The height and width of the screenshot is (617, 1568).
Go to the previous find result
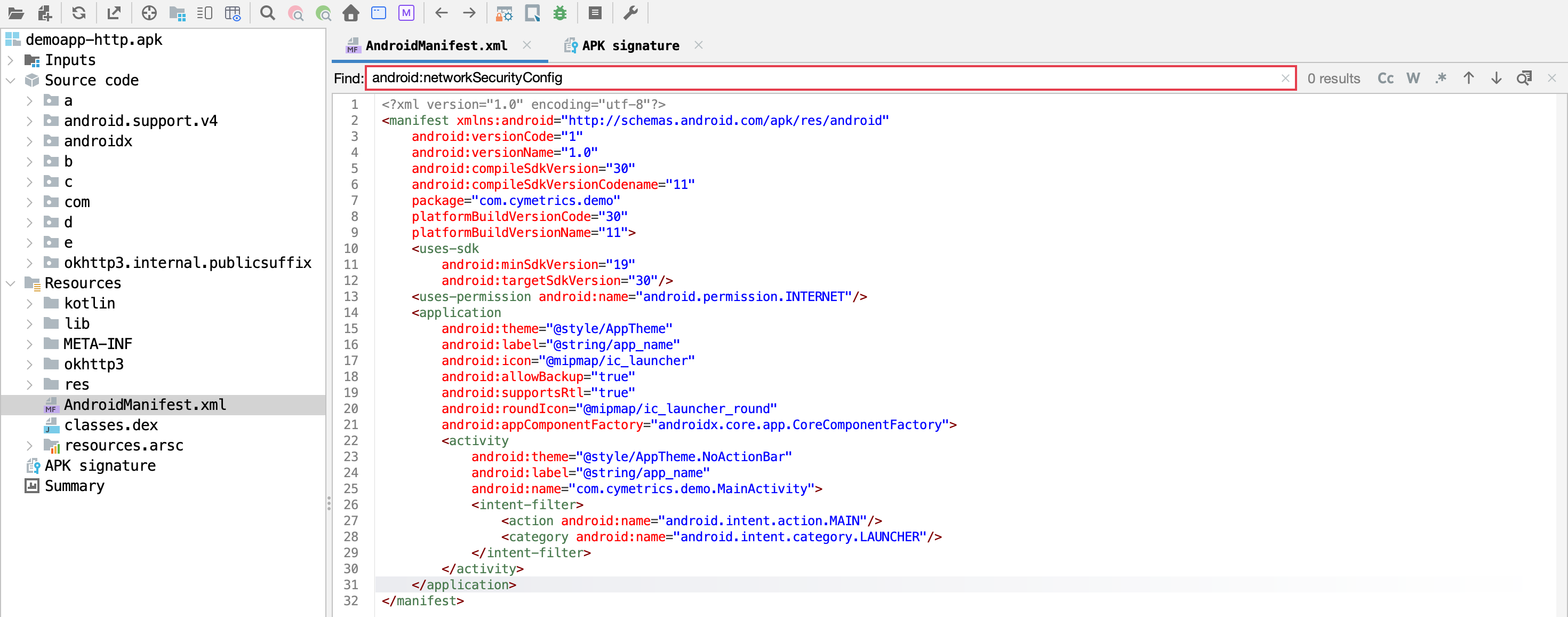(x=1469, y=78)
